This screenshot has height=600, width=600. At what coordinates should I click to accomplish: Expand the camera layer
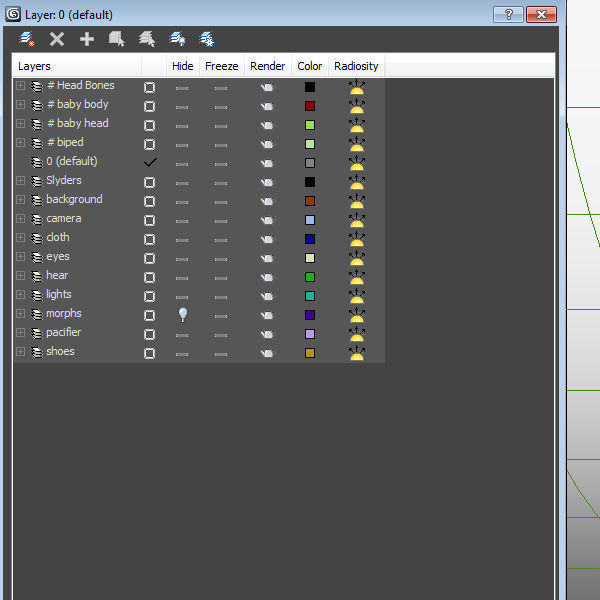click(20, 218)
